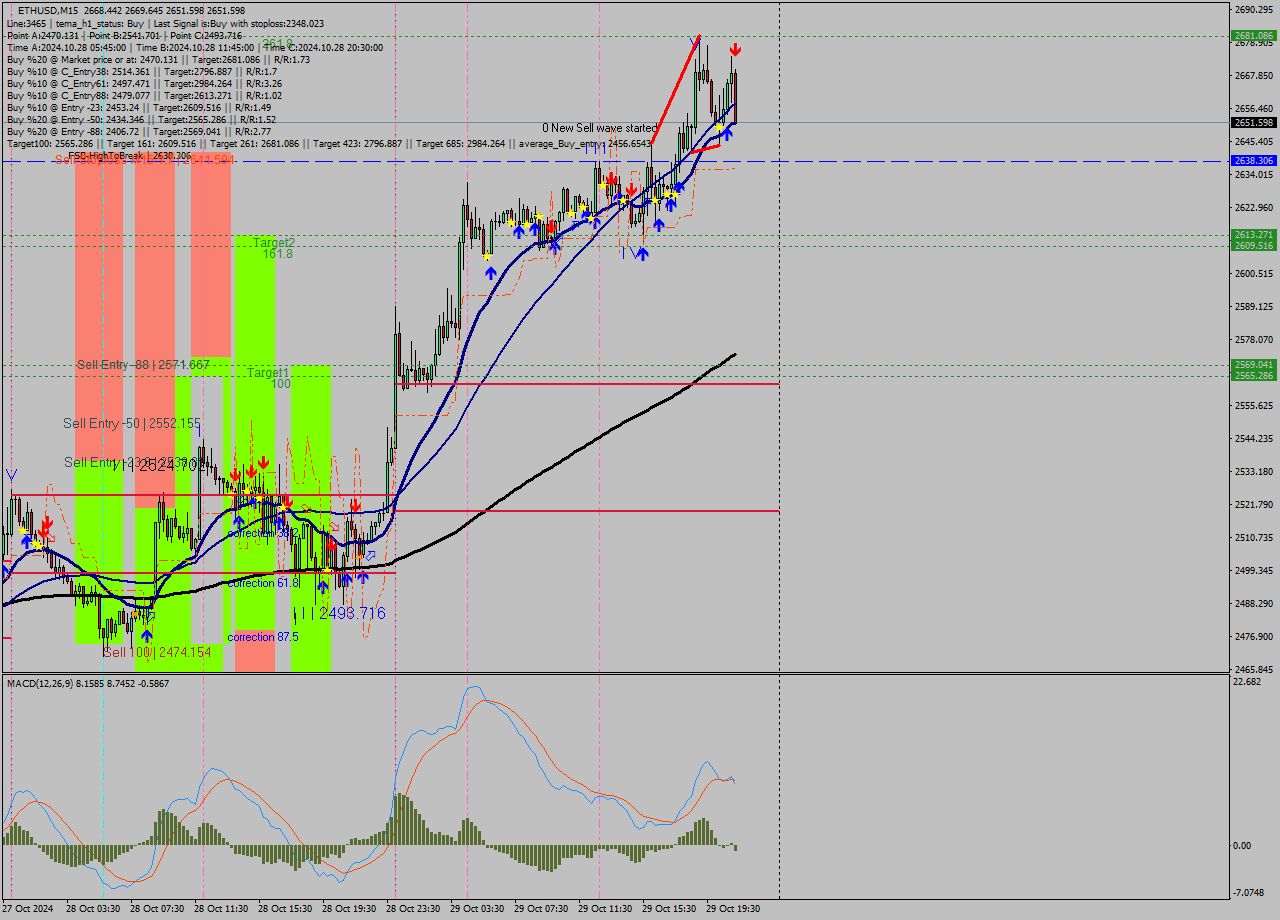Click the green 2565.286 price tag

1253,375
